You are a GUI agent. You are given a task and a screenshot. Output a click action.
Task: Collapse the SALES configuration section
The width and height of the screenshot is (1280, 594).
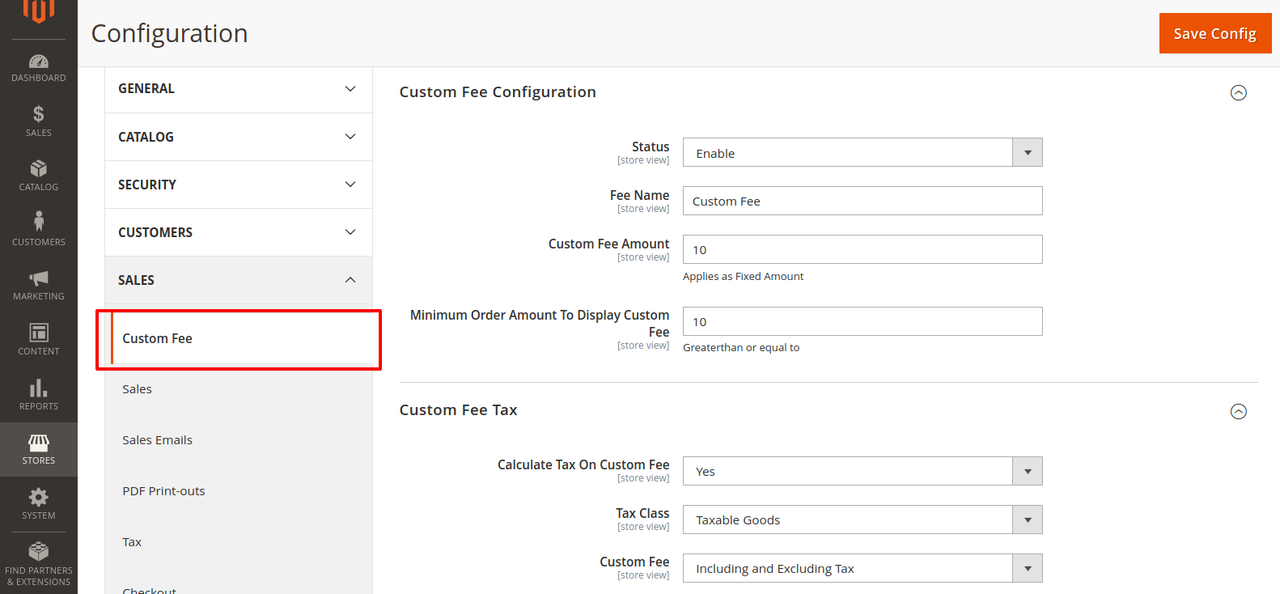[238, 281]
